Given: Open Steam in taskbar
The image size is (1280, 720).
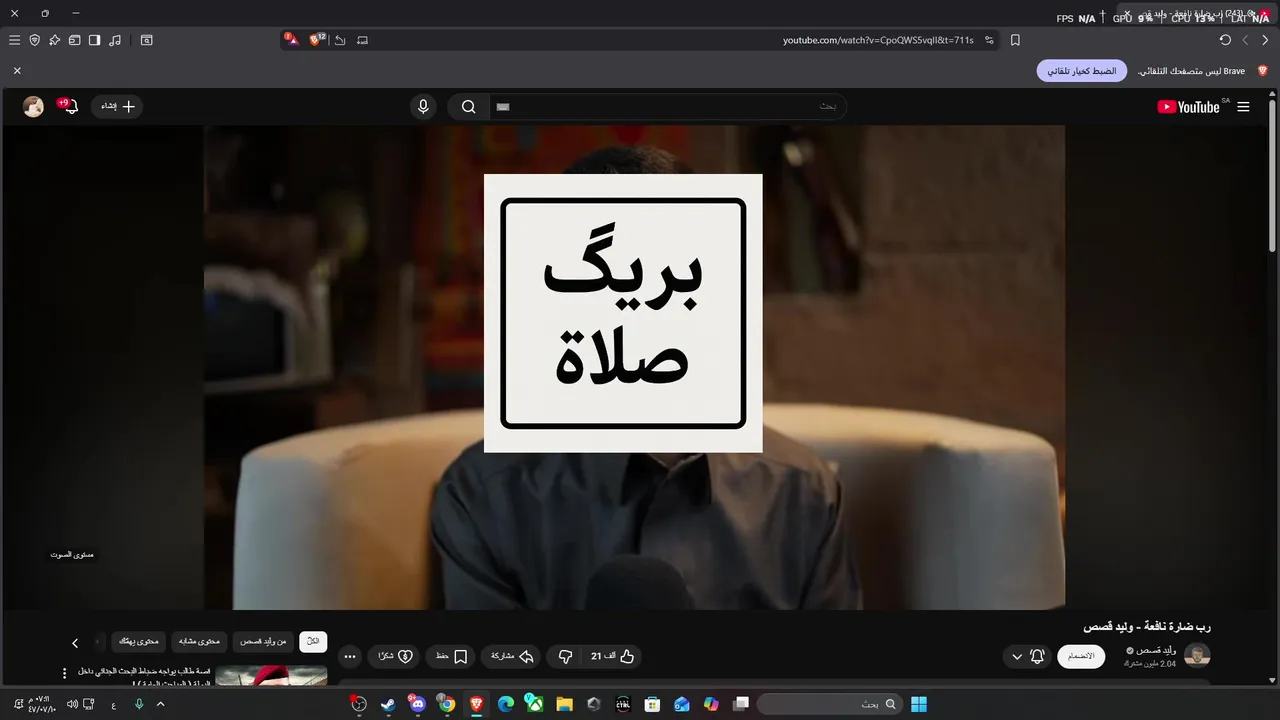Looking at the screenshot, I should click(x=388, y=704).
